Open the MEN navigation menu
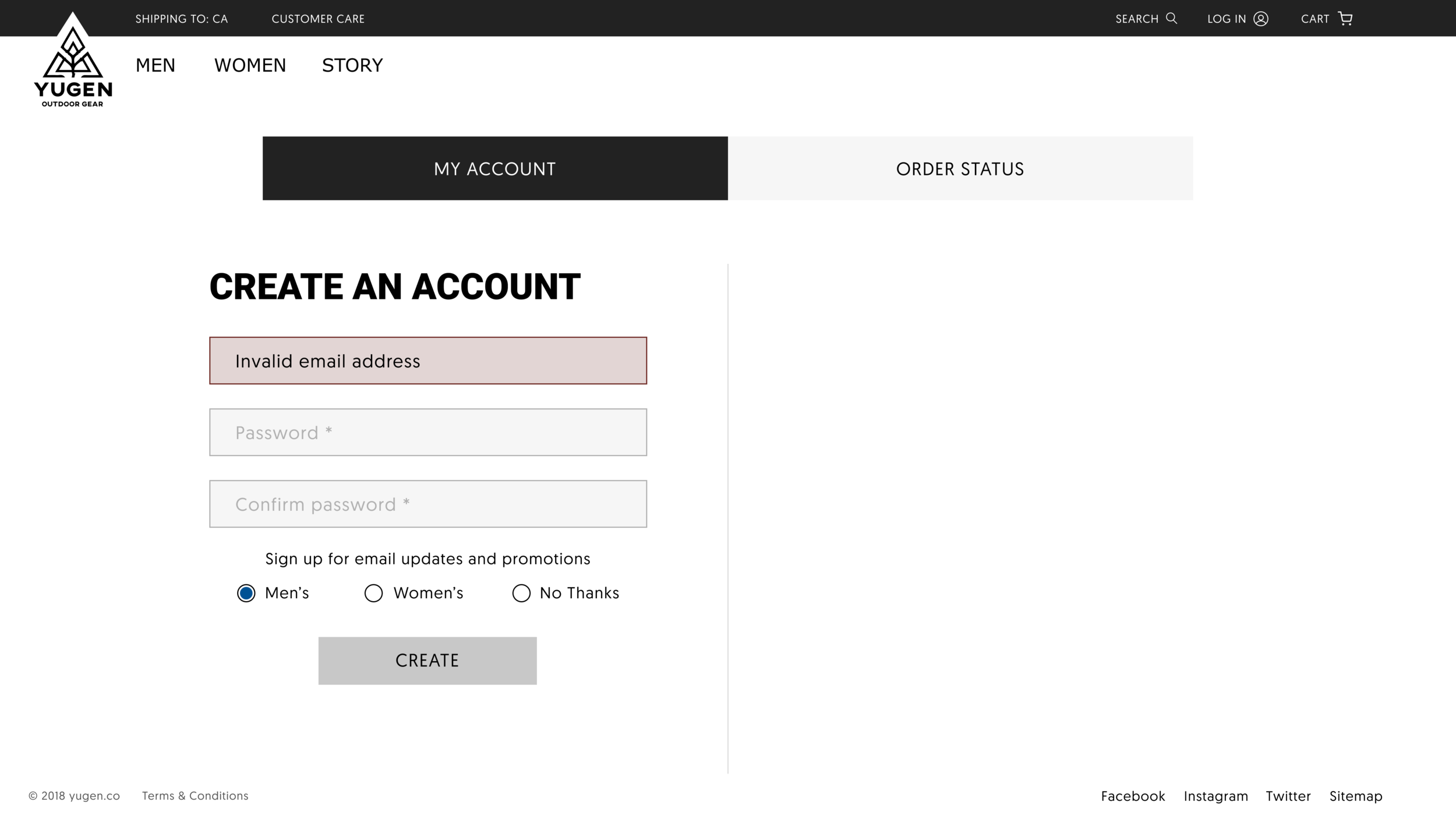The width and height of the screenshot is (1456, 819). click(156, 65)
